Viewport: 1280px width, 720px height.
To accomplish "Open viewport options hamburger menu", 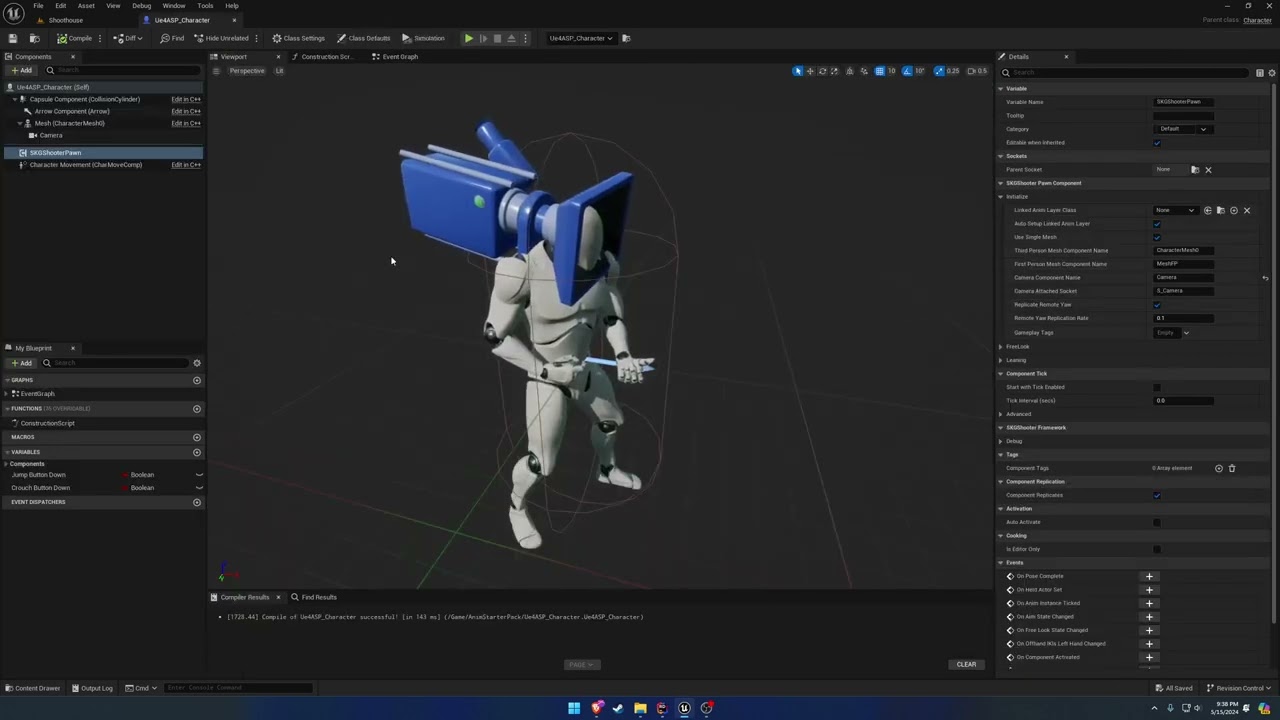I will click(x=216, y=71).
